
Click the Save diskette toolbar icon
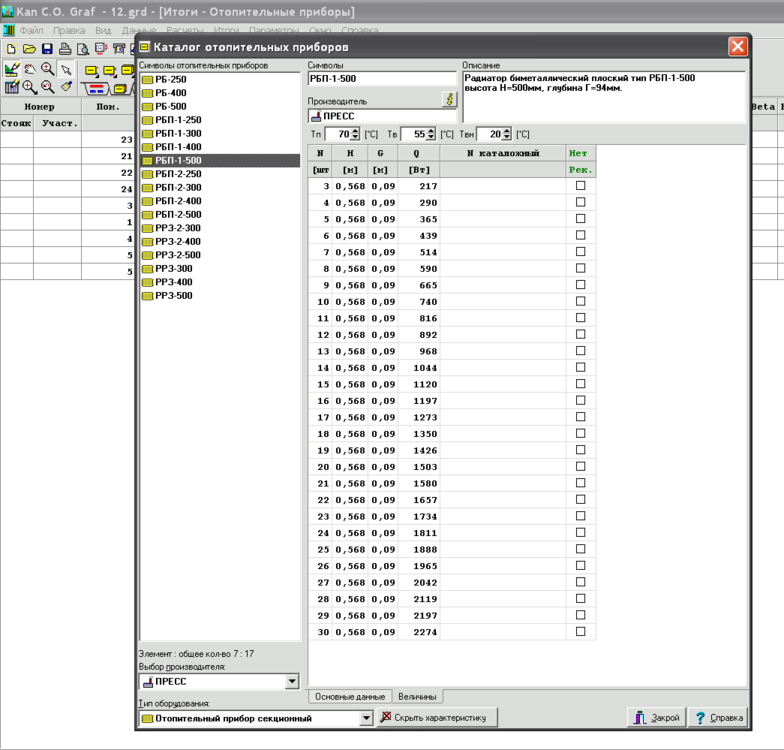47,48
